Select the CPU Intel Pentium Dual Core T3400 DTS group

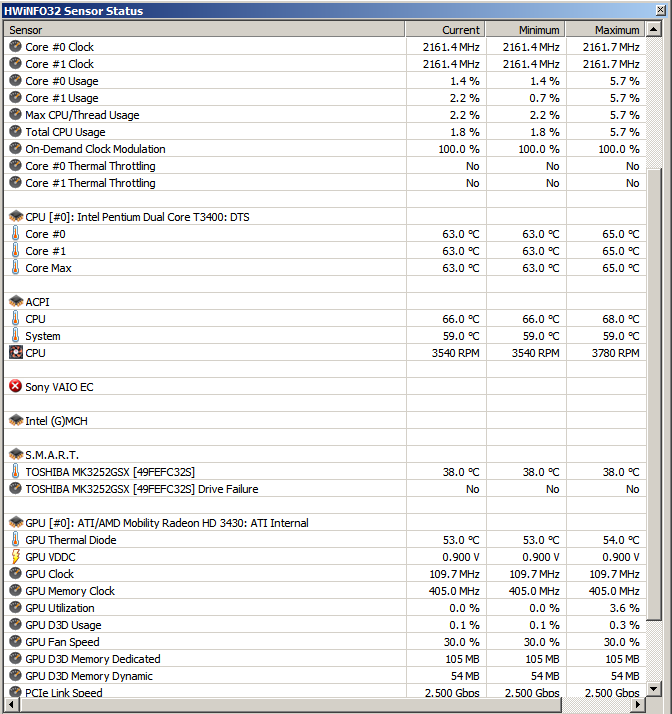coord(137,217)
